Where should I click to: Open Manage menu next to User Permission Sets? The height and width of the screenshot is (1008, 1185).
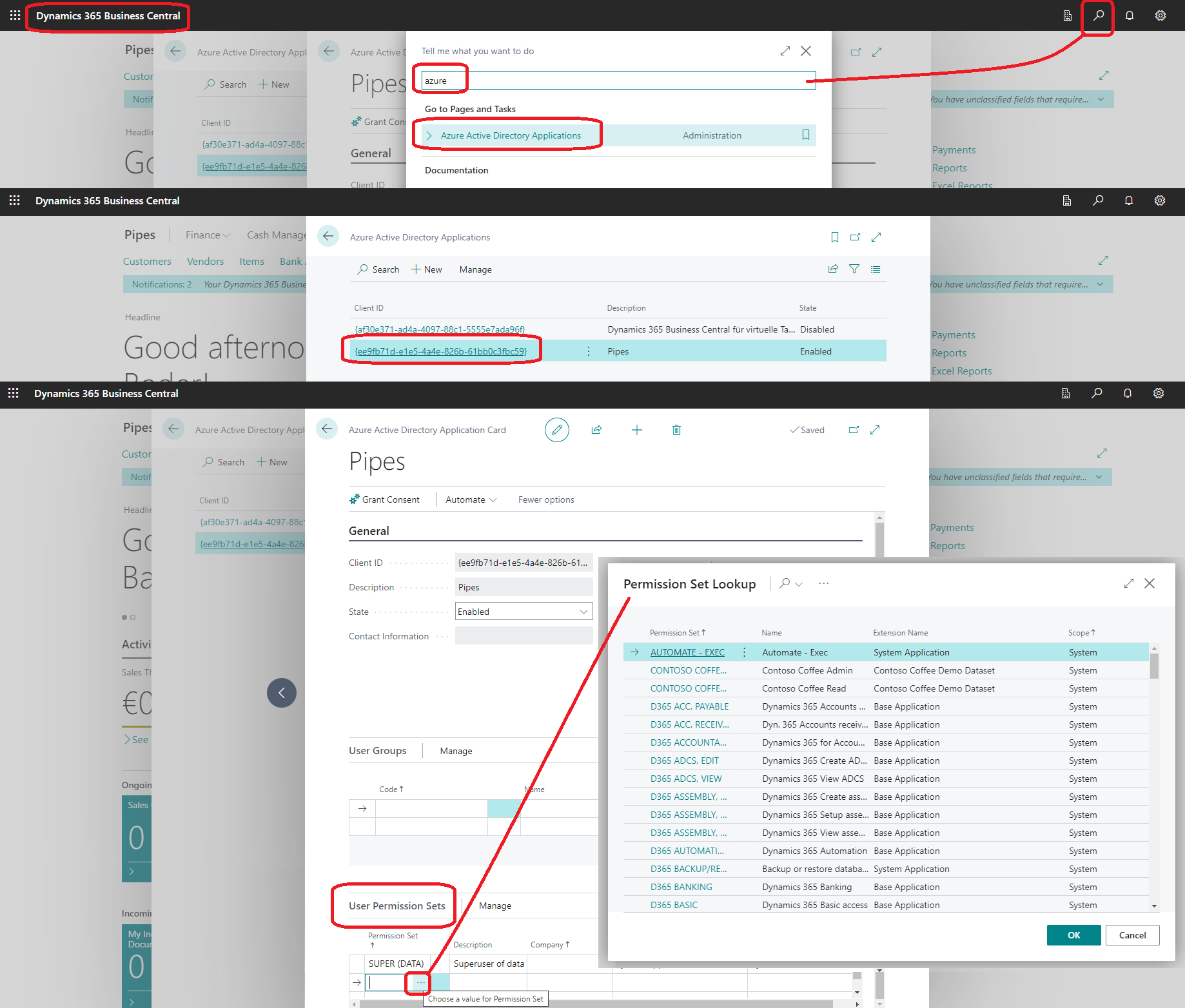pos(495,906)
